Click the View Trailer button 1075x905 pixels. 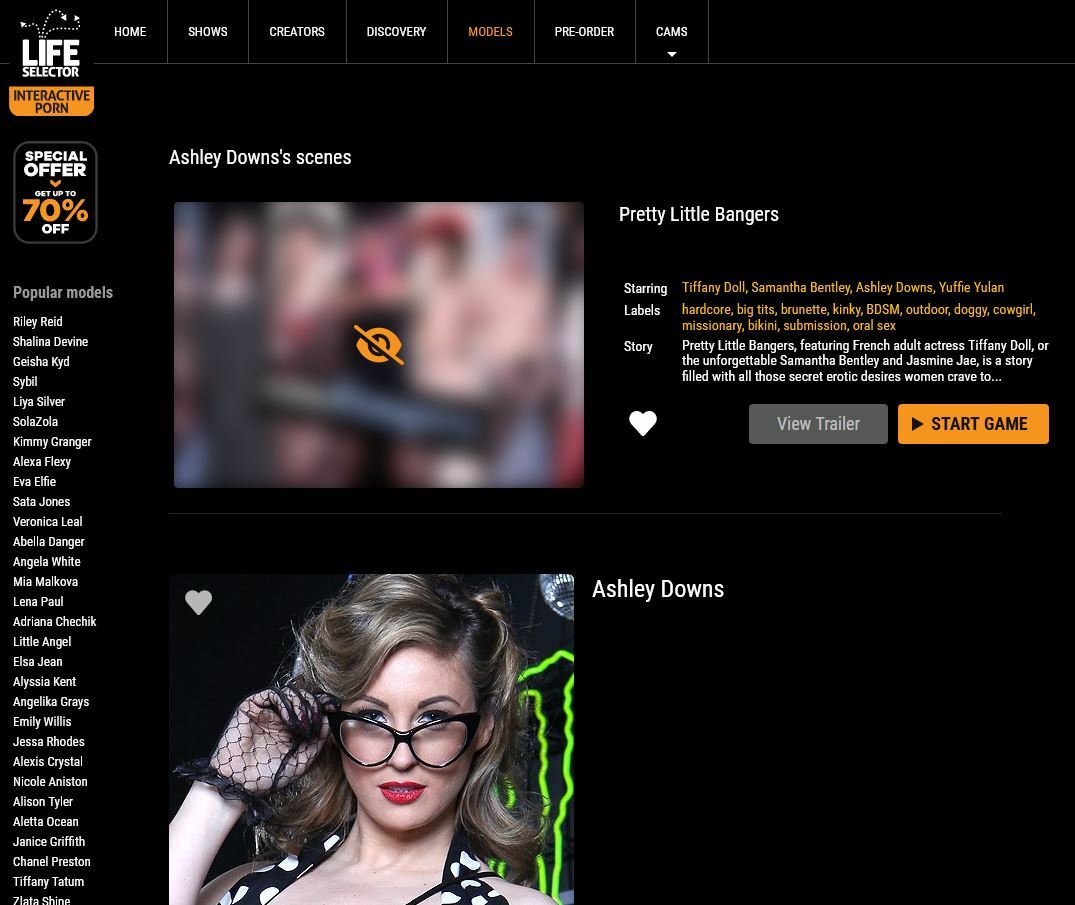[818, 424]
